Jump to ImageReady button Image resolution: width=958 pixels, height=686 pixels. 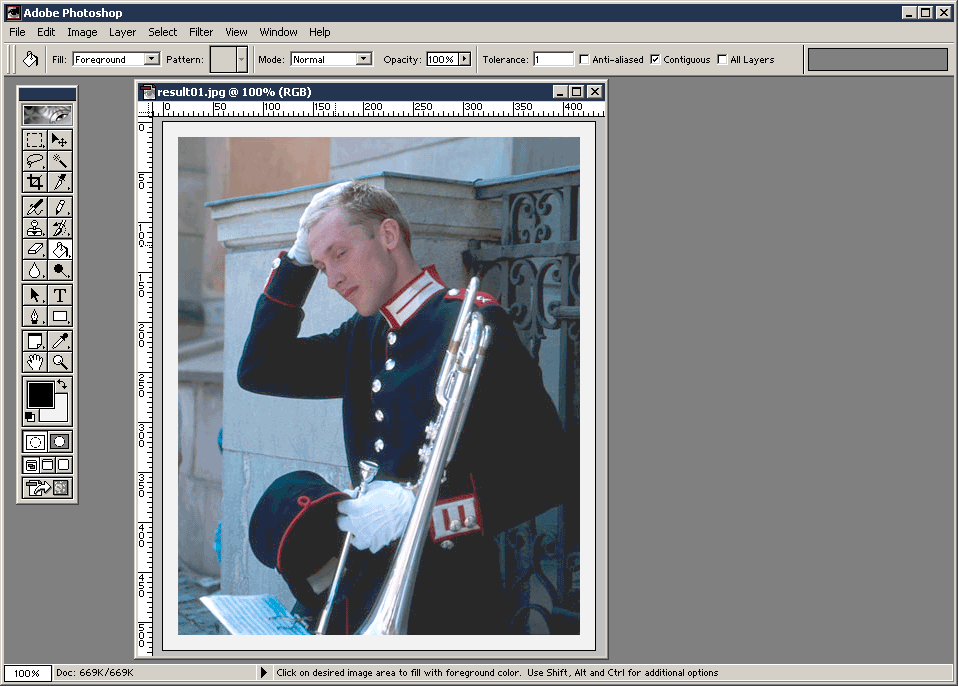coord(47,488)
